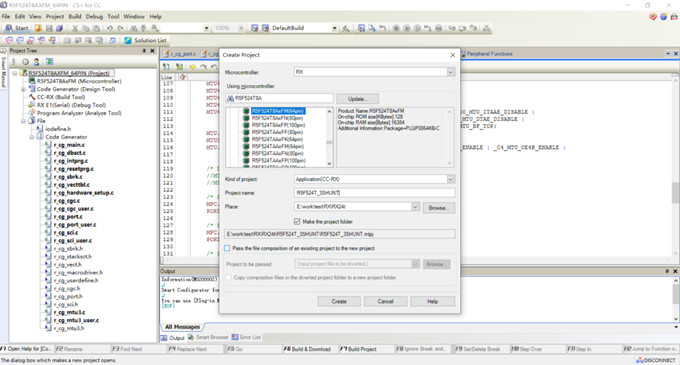Select R5F524T8AxFN(80pin) in device list
The width and height of the screenshot is (680, 365).
[x=278, y=118]
